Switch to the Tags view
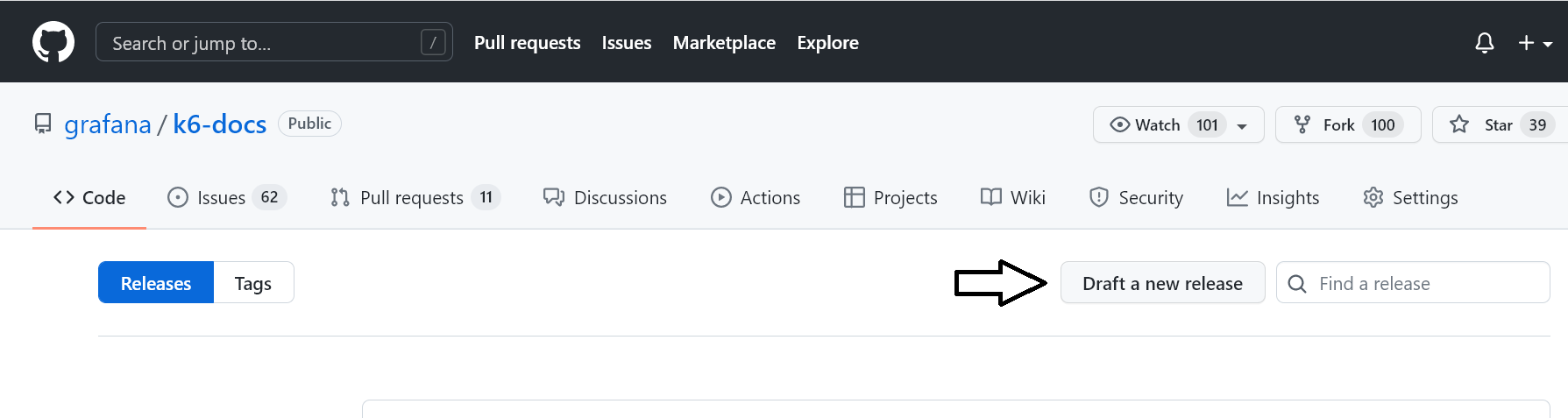The width and height of the screenshot is (1568, 418). pyautogui.click(x=253, y=282)
